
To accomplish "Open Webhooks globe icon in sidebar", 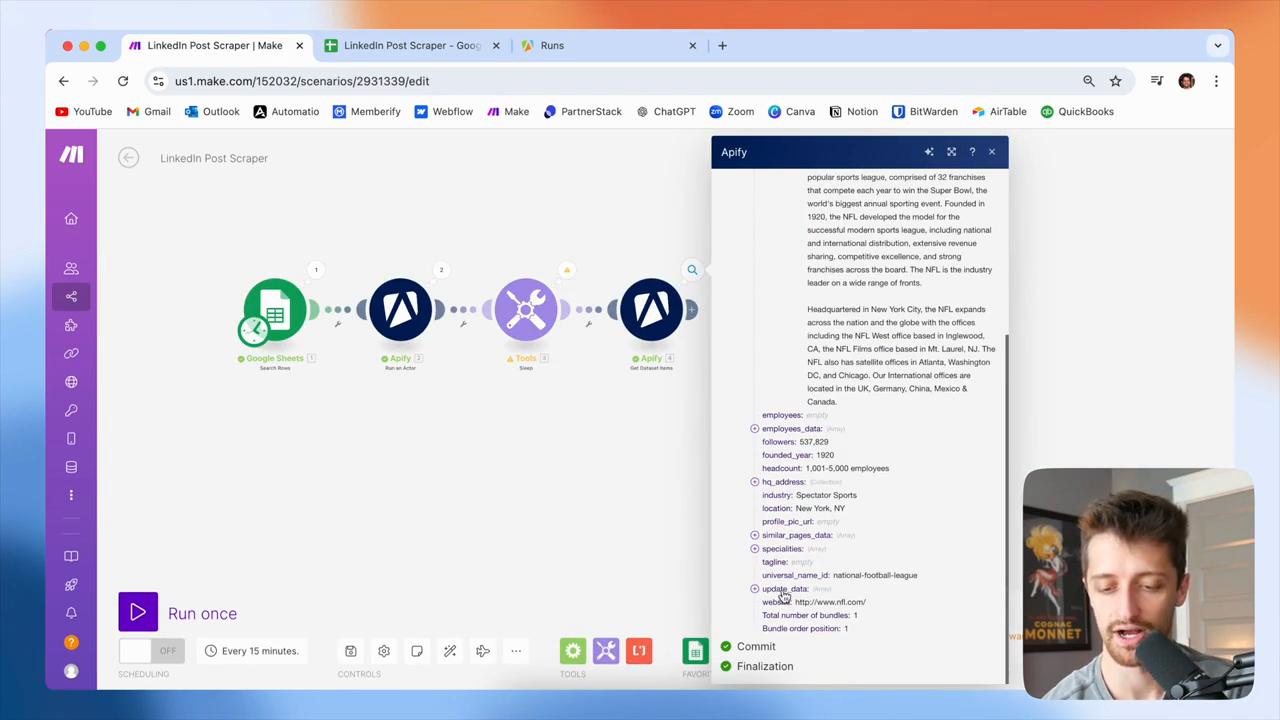I will pos(71,382).
